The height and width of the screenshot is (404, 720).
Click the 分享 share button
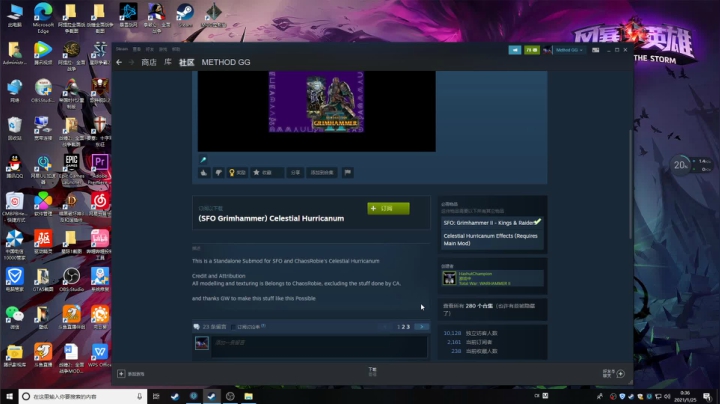295,173
